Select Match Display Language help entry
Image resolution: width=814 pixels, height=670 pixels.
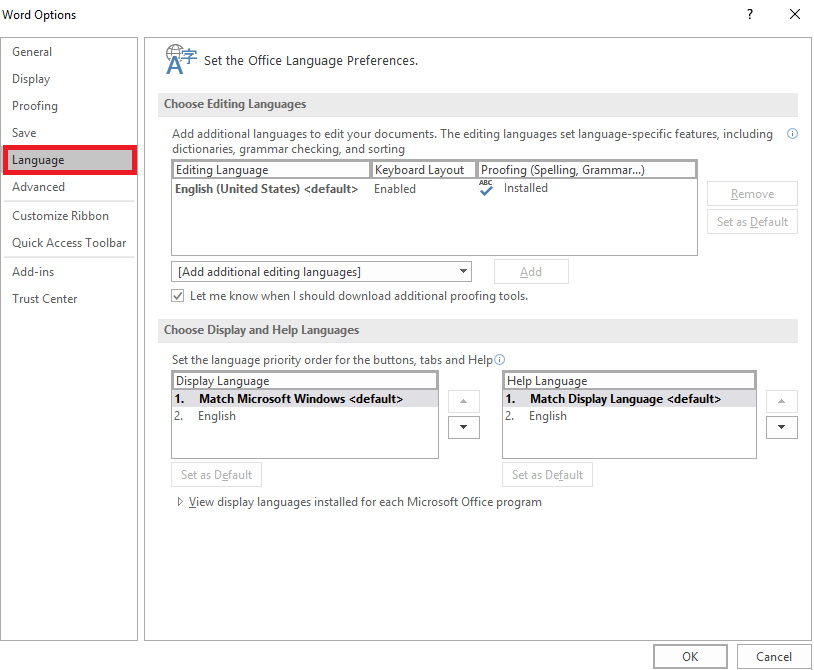(629, 399)
